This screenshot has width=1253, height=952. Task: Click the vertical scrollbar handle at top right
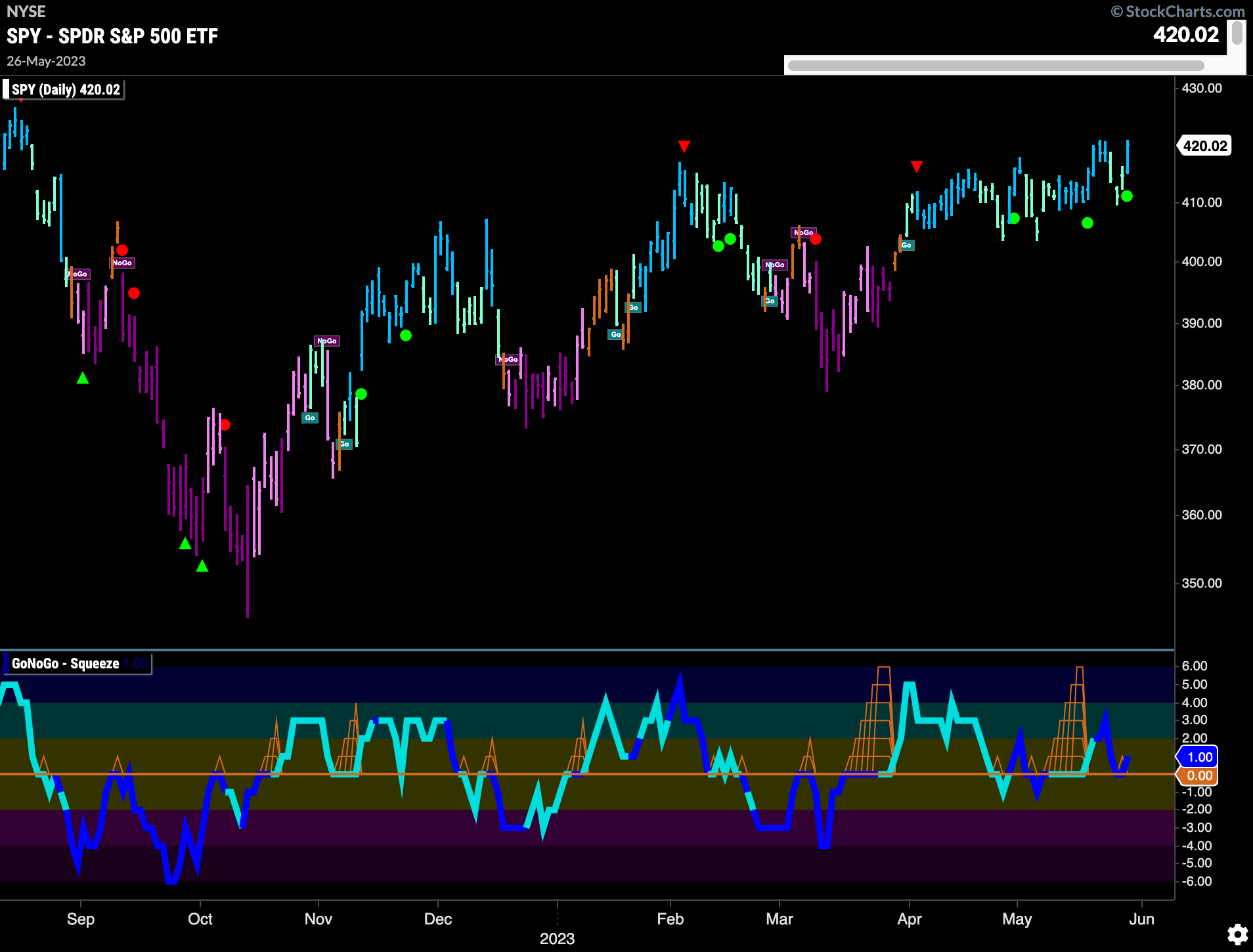[x=1237, y=33]
